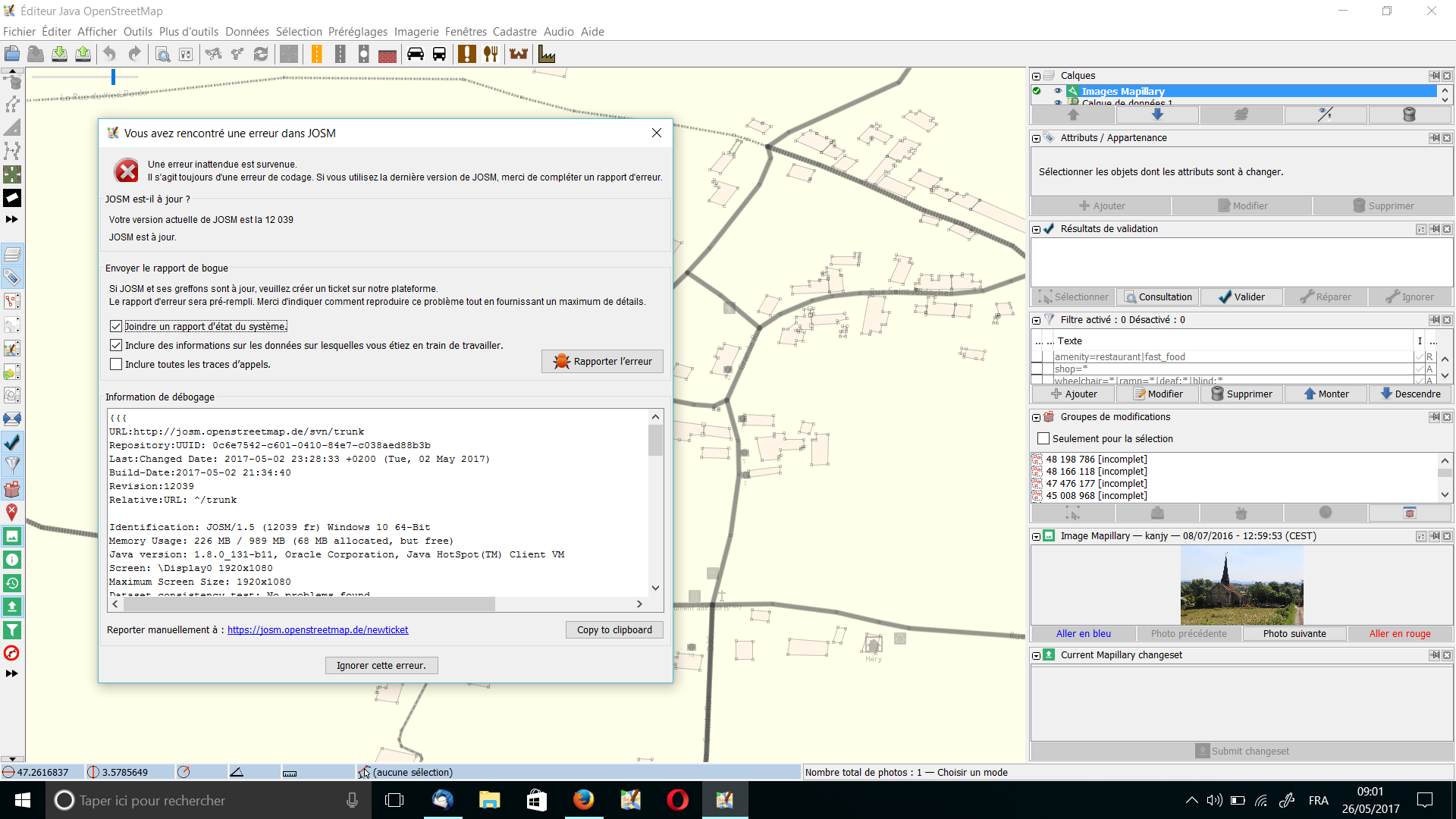This screenshot has height=819, width=1456.
Task: Click the download data toolbar icon
Action: coord(59,54)
